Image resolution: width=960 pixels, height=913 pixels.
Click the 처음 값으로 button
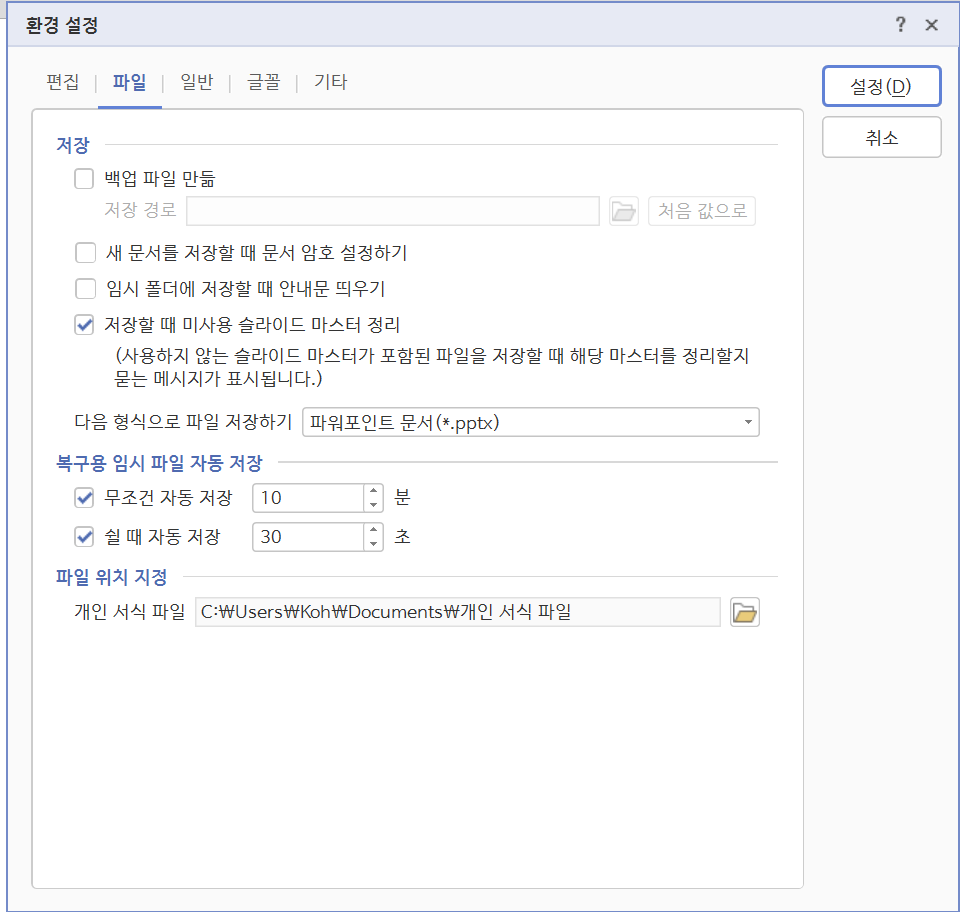702,211
